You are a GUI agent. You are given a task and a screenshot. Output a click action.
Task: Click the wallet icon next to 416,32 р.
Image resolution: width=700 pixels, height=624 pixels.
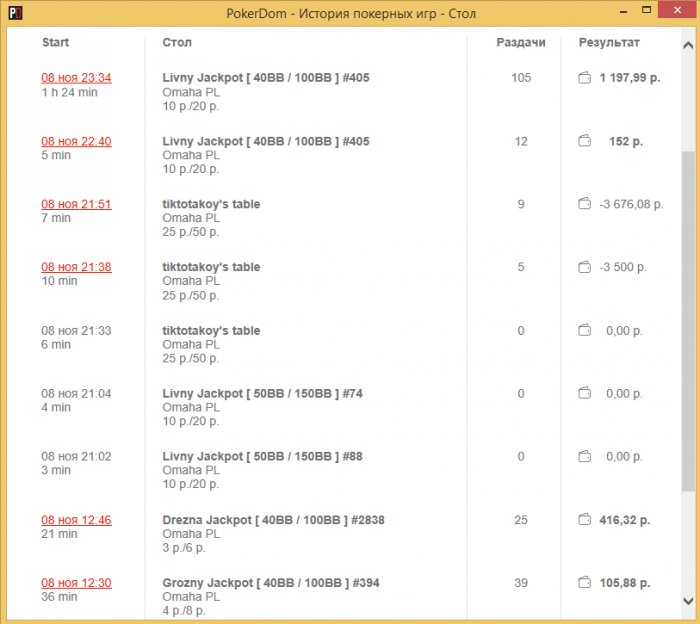(585, 520)
